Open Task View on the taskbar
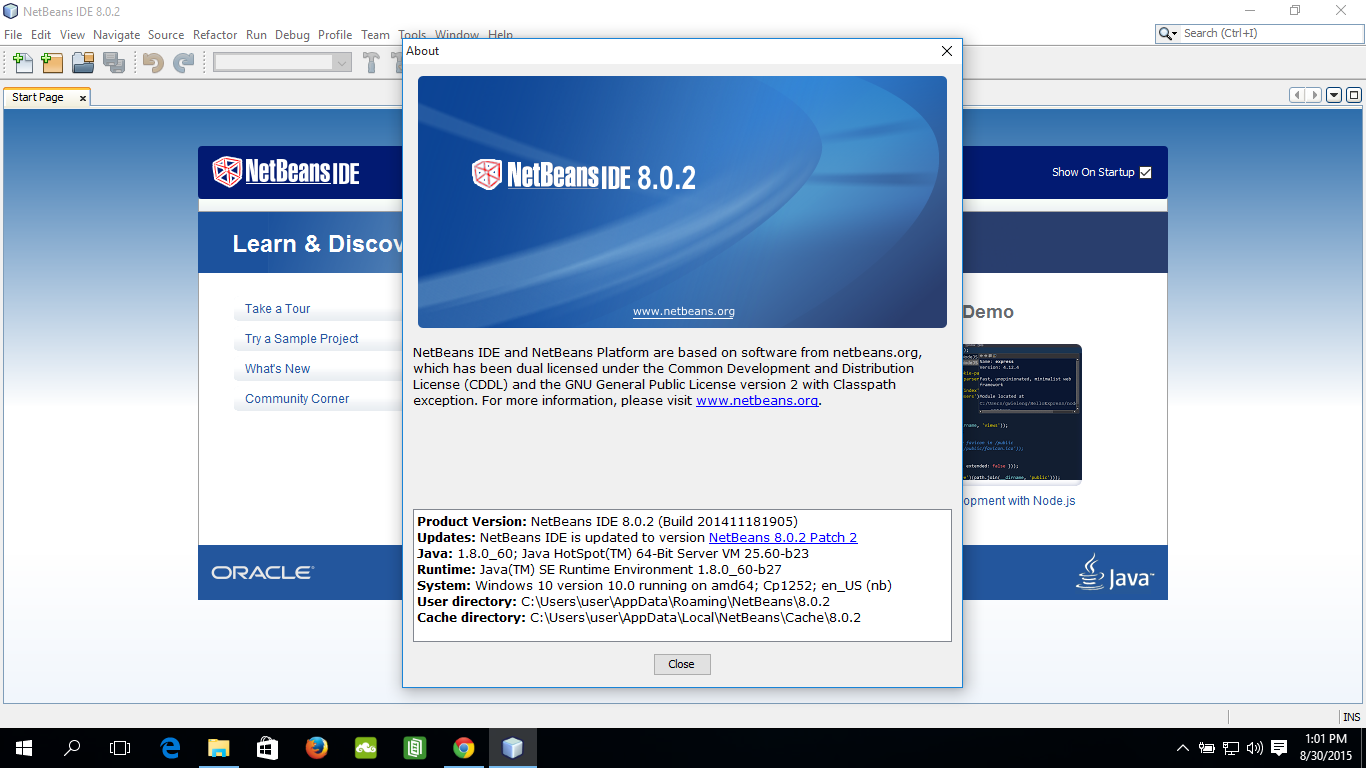The image size is (1366, 768). click(x=120, y=747)
